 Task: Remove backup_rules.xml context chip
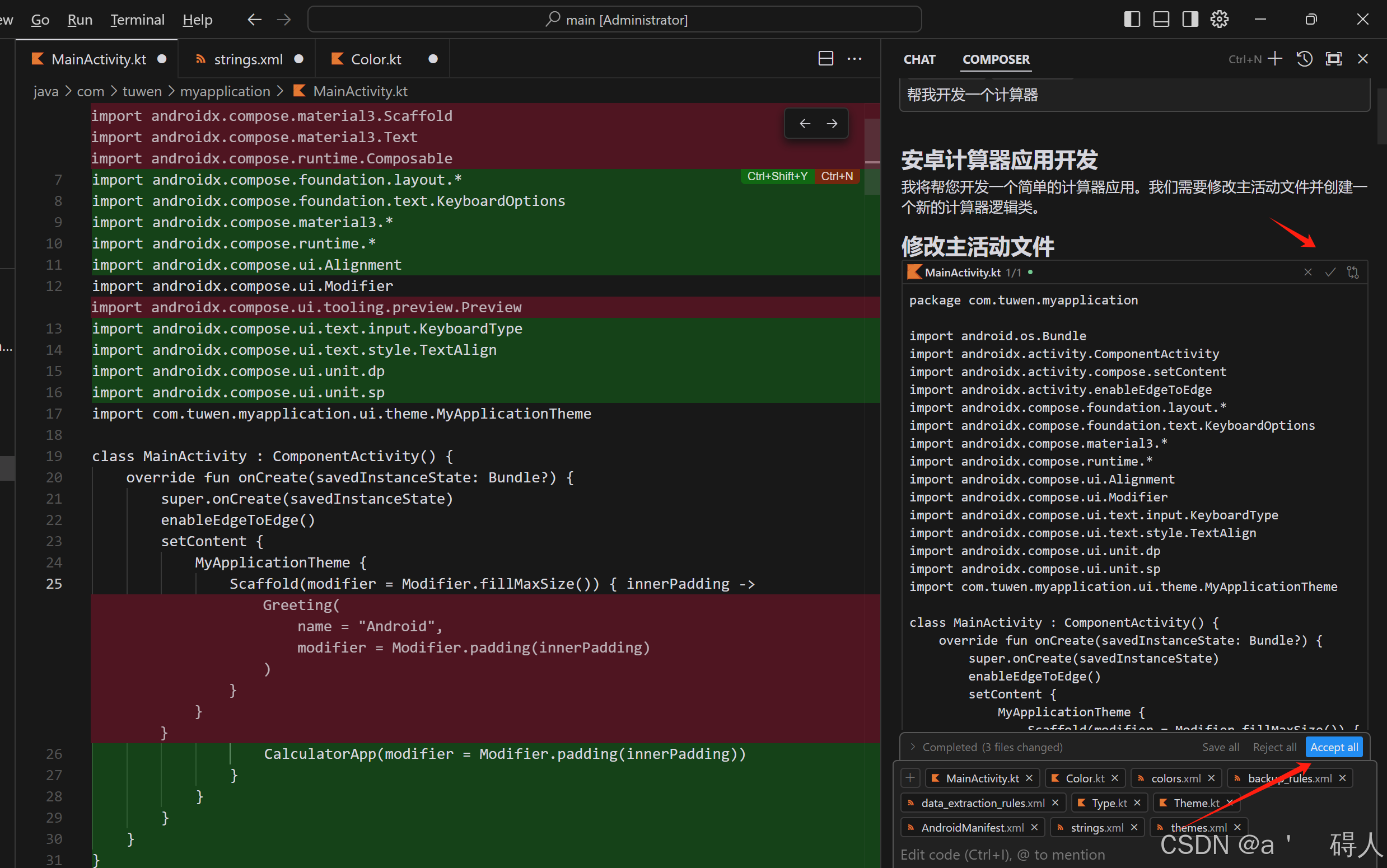pyautogui.click(x=1342, y=778)
